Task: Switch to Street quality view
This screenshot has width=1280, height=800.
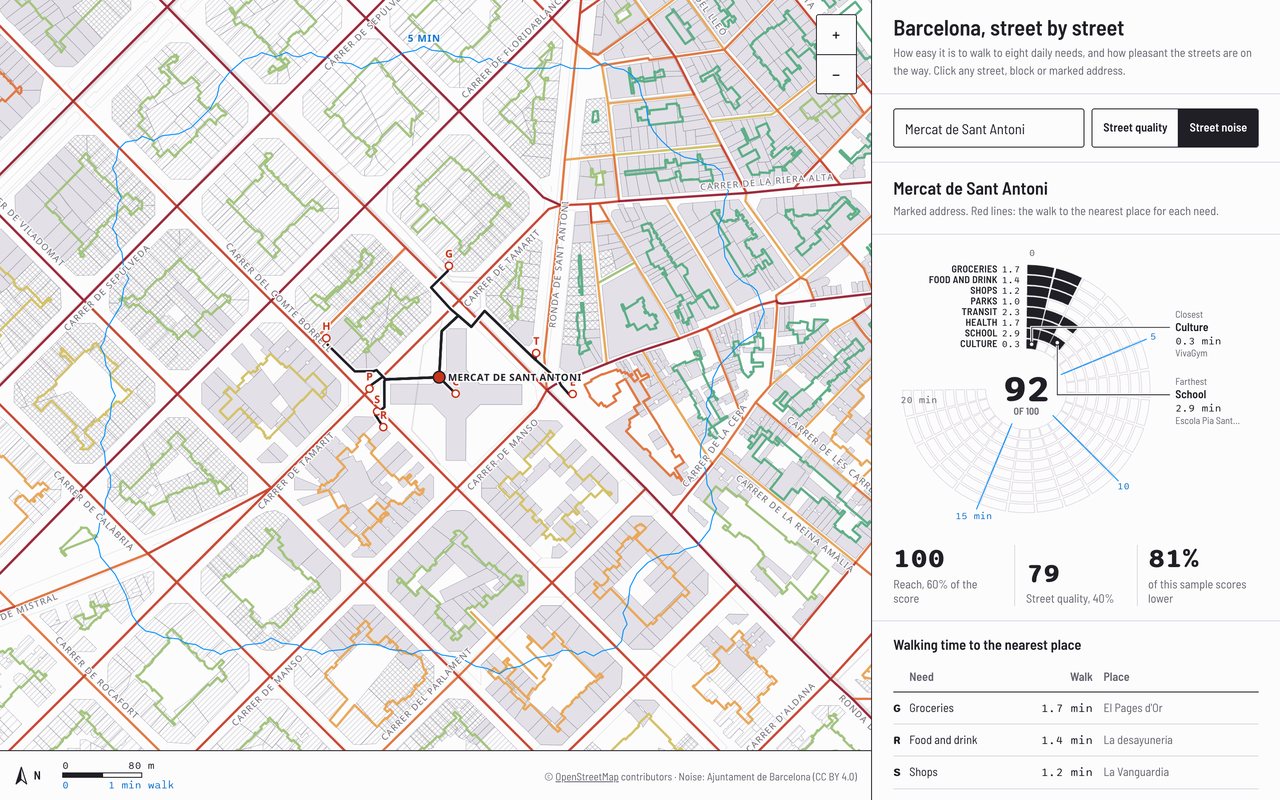Action: [x=1135, y=128]
